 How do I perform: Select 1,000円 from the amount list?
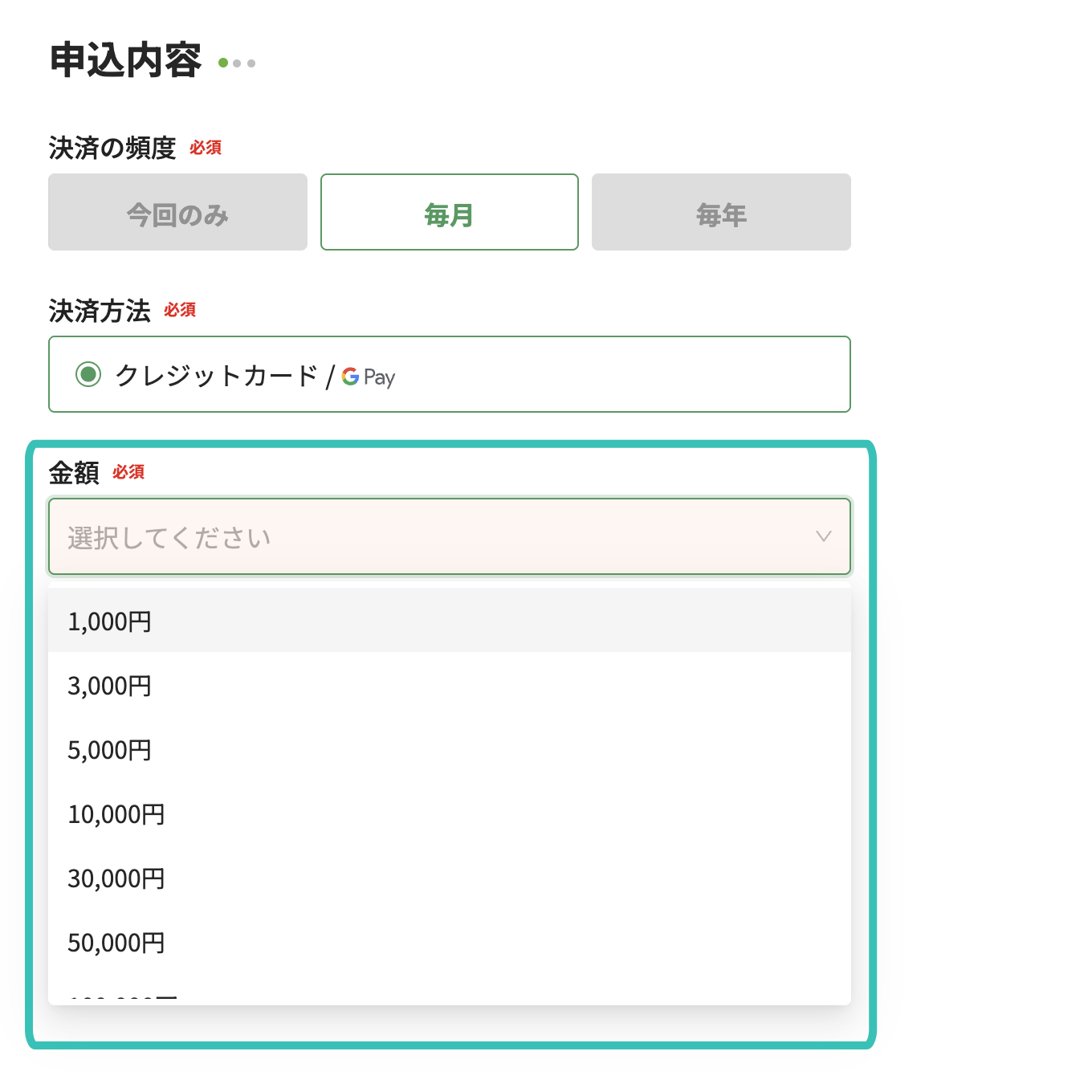[110, 621]
